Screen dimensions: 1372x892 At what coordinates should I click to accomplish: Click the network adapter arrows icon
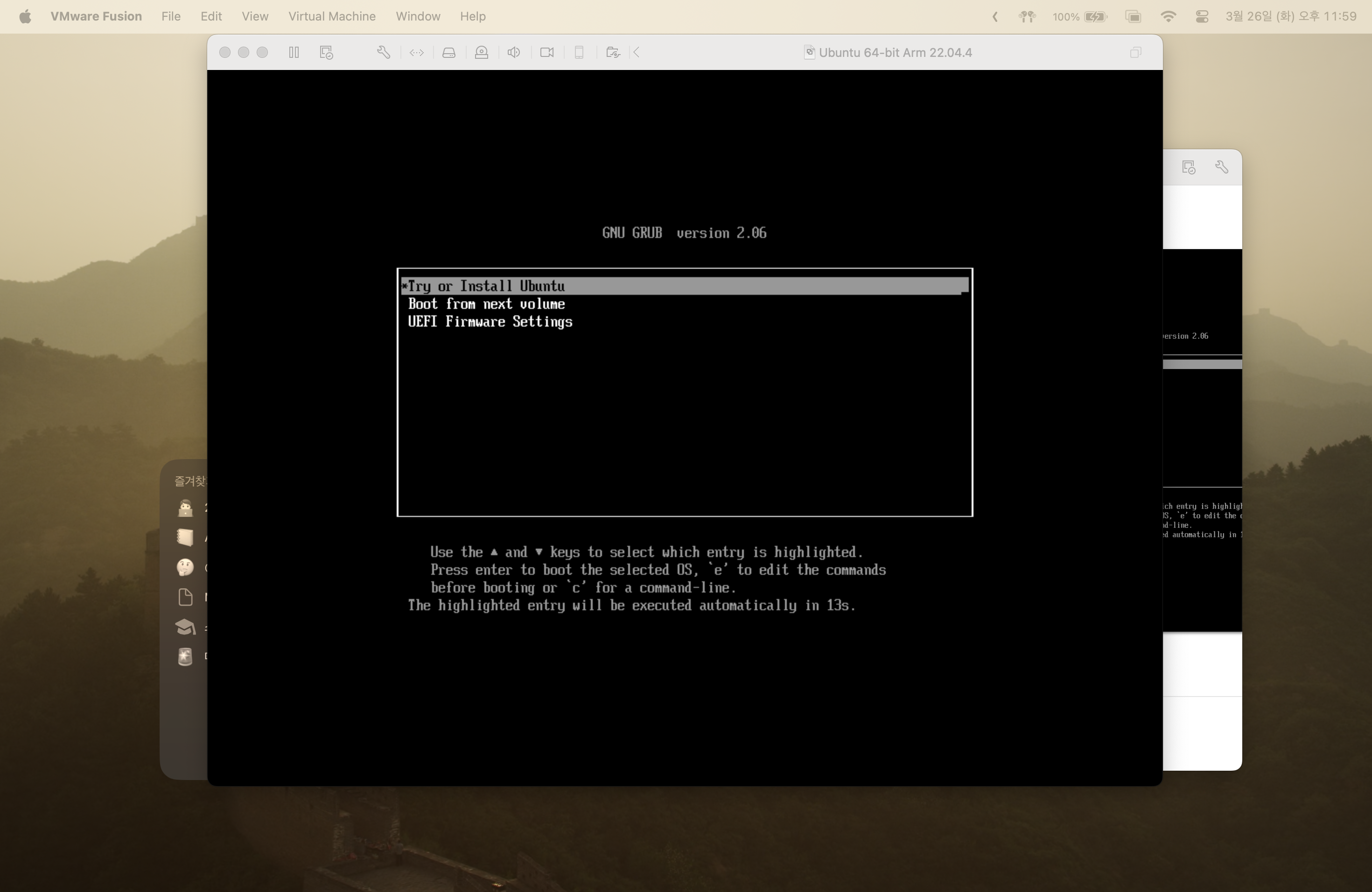click(416, 52)
